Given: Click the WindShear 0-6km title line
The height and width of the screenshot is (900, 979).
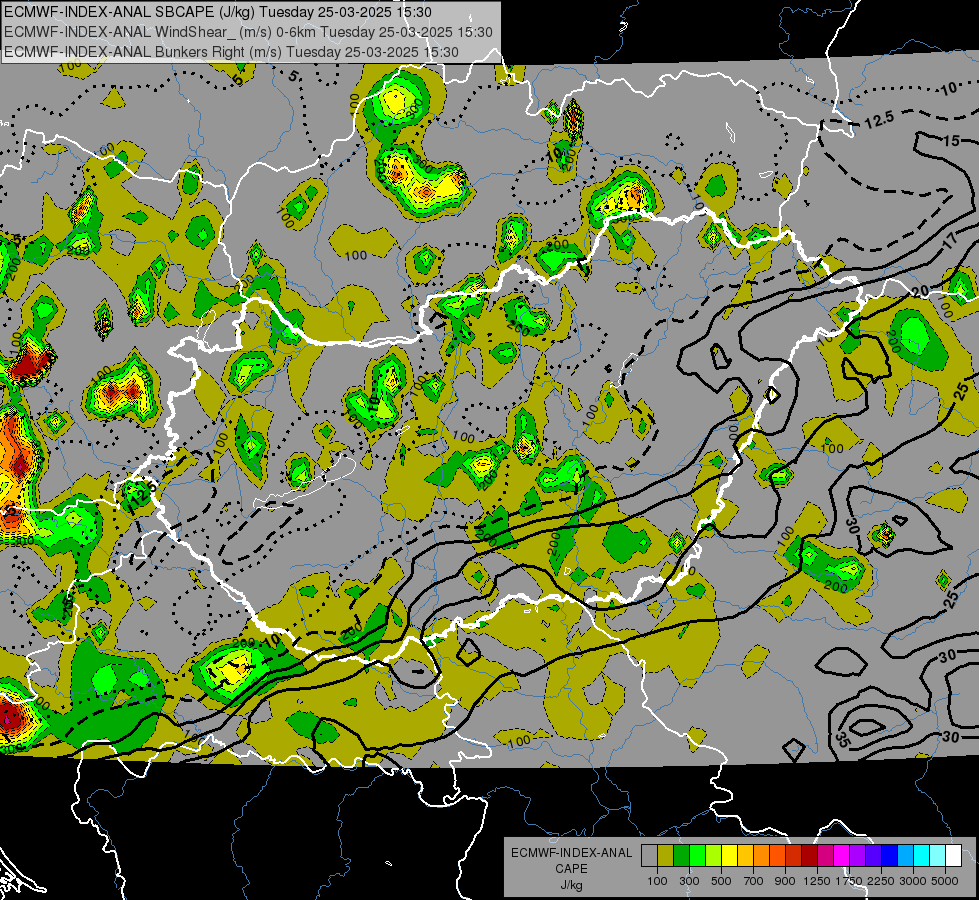Looking at the screenshot, I should (248, 32).
